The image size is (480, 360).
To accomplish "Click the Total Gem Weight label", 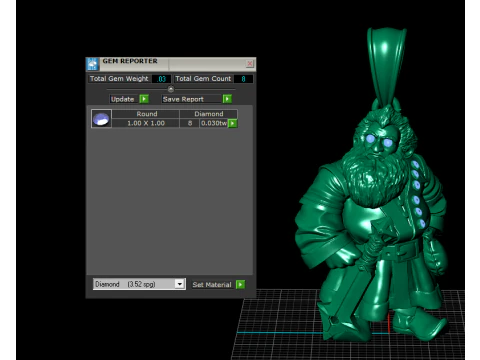I will pos(119,79).
